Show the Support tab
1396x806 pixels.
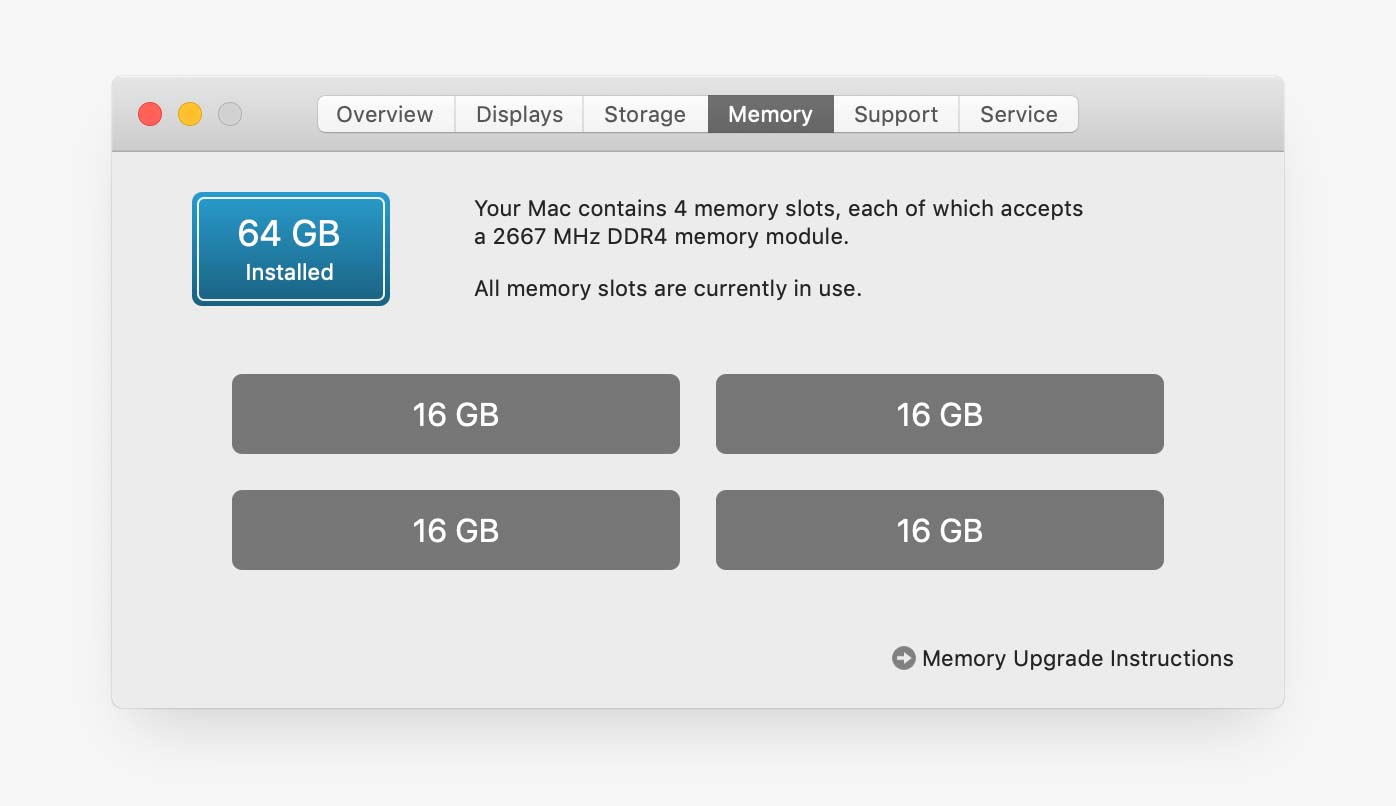tap(896, 114)
